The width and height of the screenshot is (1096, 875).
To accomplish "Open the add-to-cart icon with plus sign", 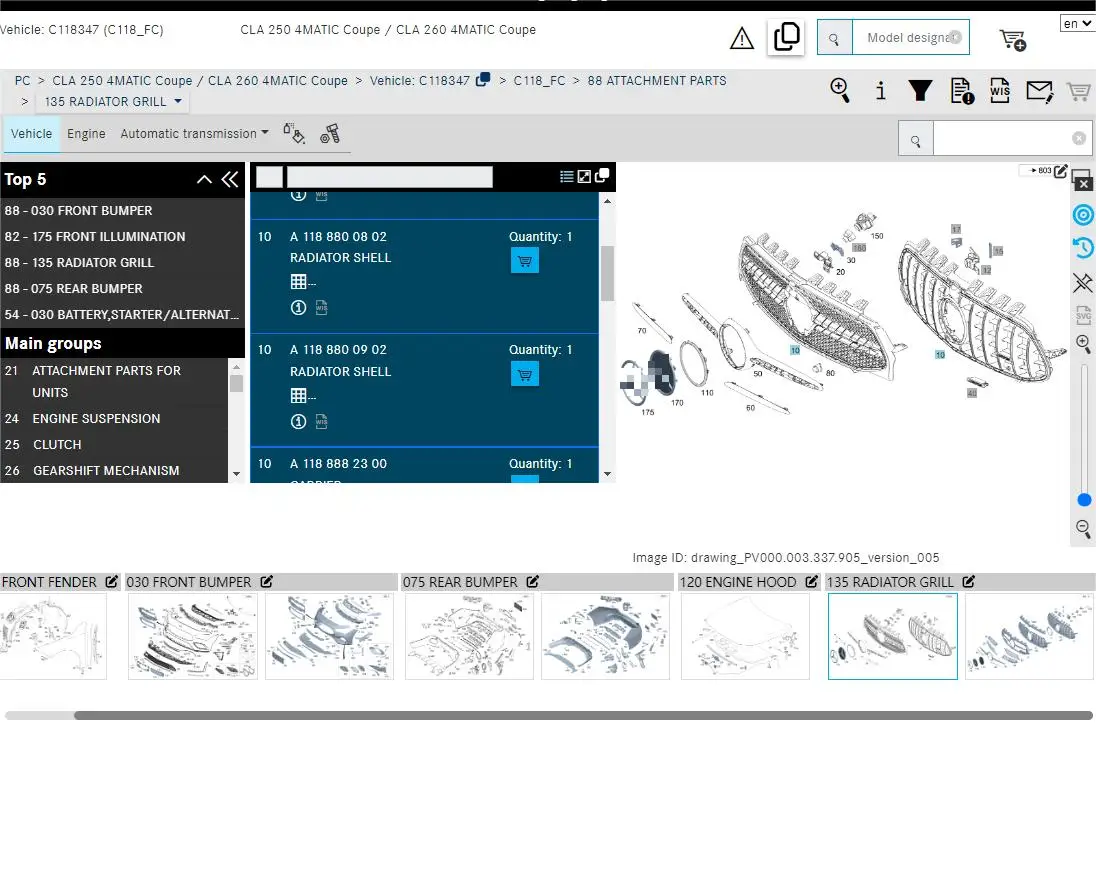I will click(x=1013, y=39).
